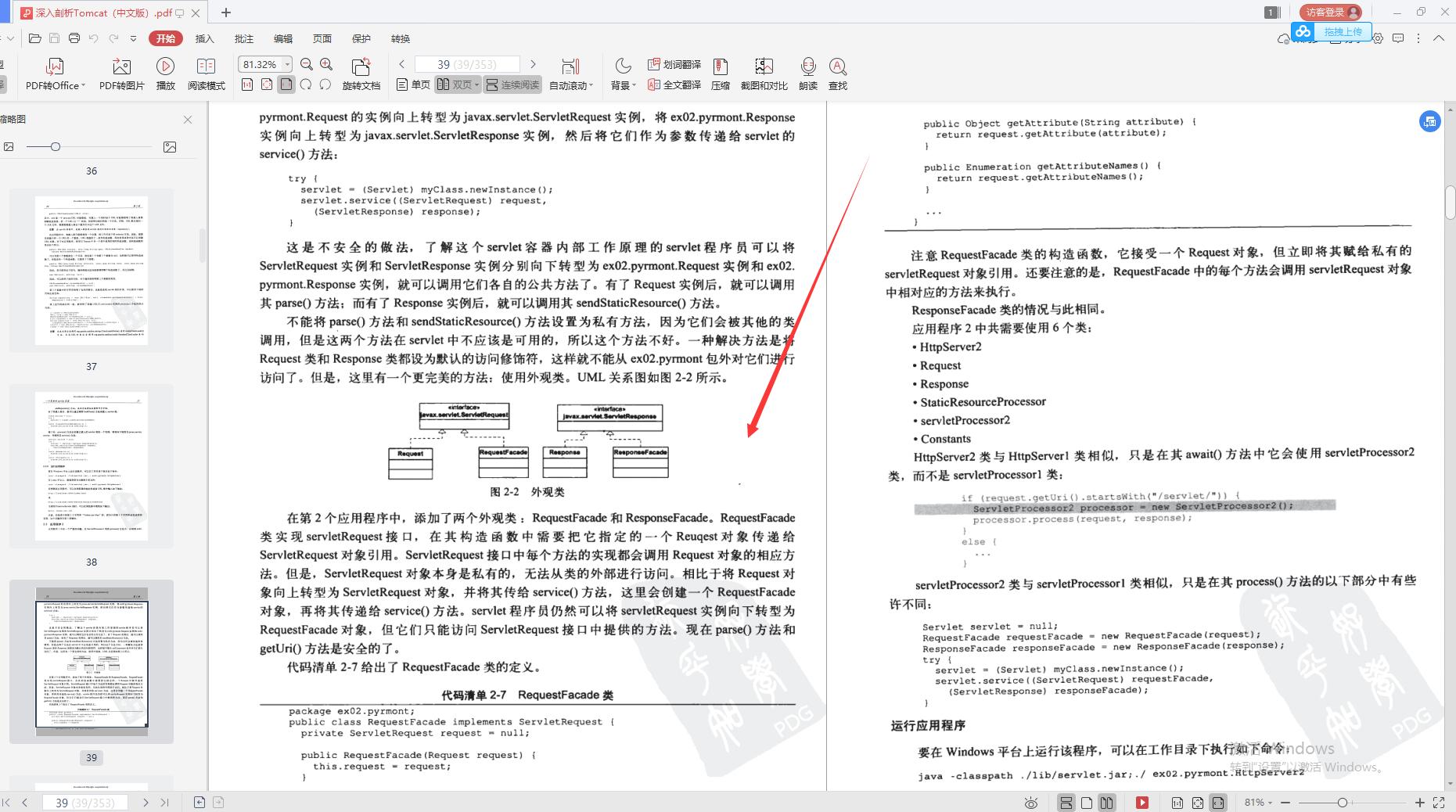The image size is (1456, 812).
Task: Switch to the 页面 tab
Action: (322, 38)
